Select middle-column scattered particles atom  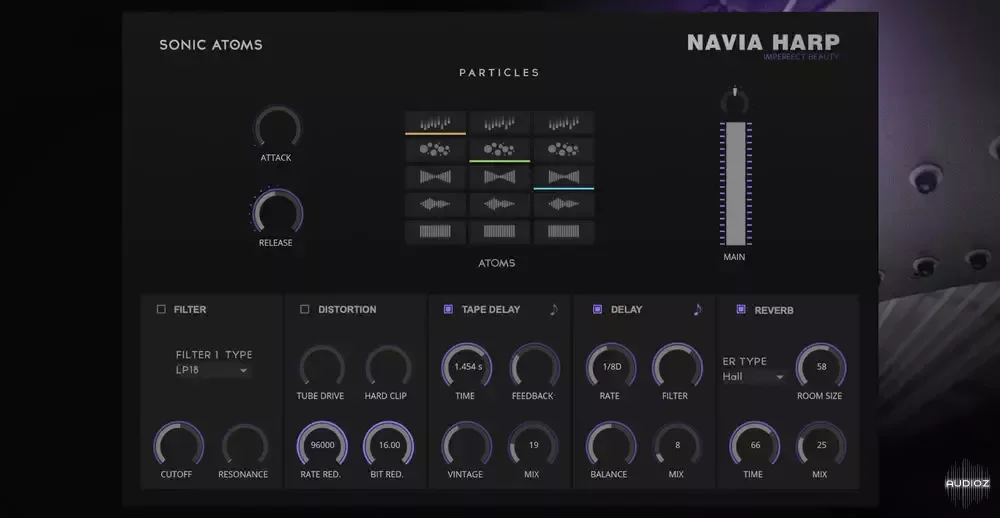[x=499, y=122]
